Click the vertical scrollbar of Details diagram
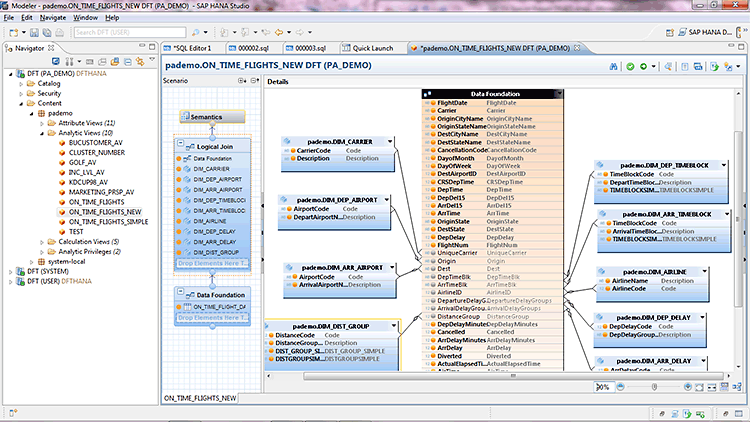 click(x=737, y=218)
